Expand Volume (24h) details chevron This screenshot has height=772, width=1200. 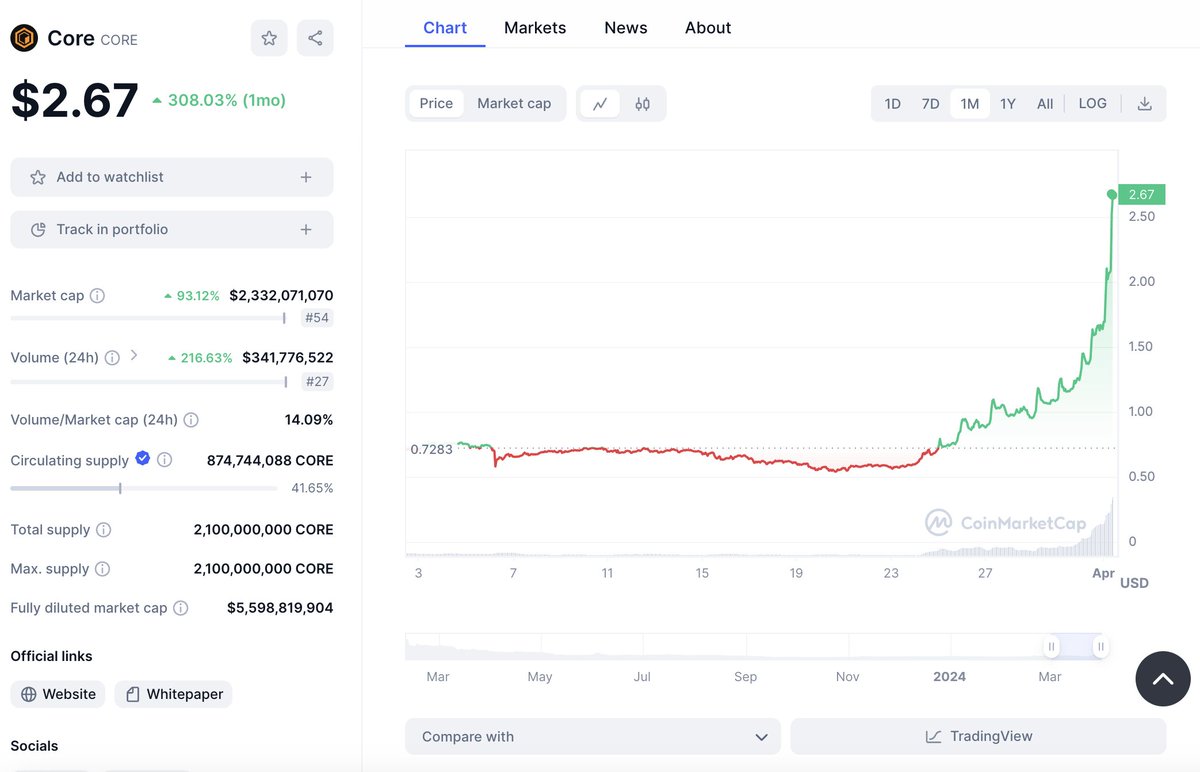point(134,356)
